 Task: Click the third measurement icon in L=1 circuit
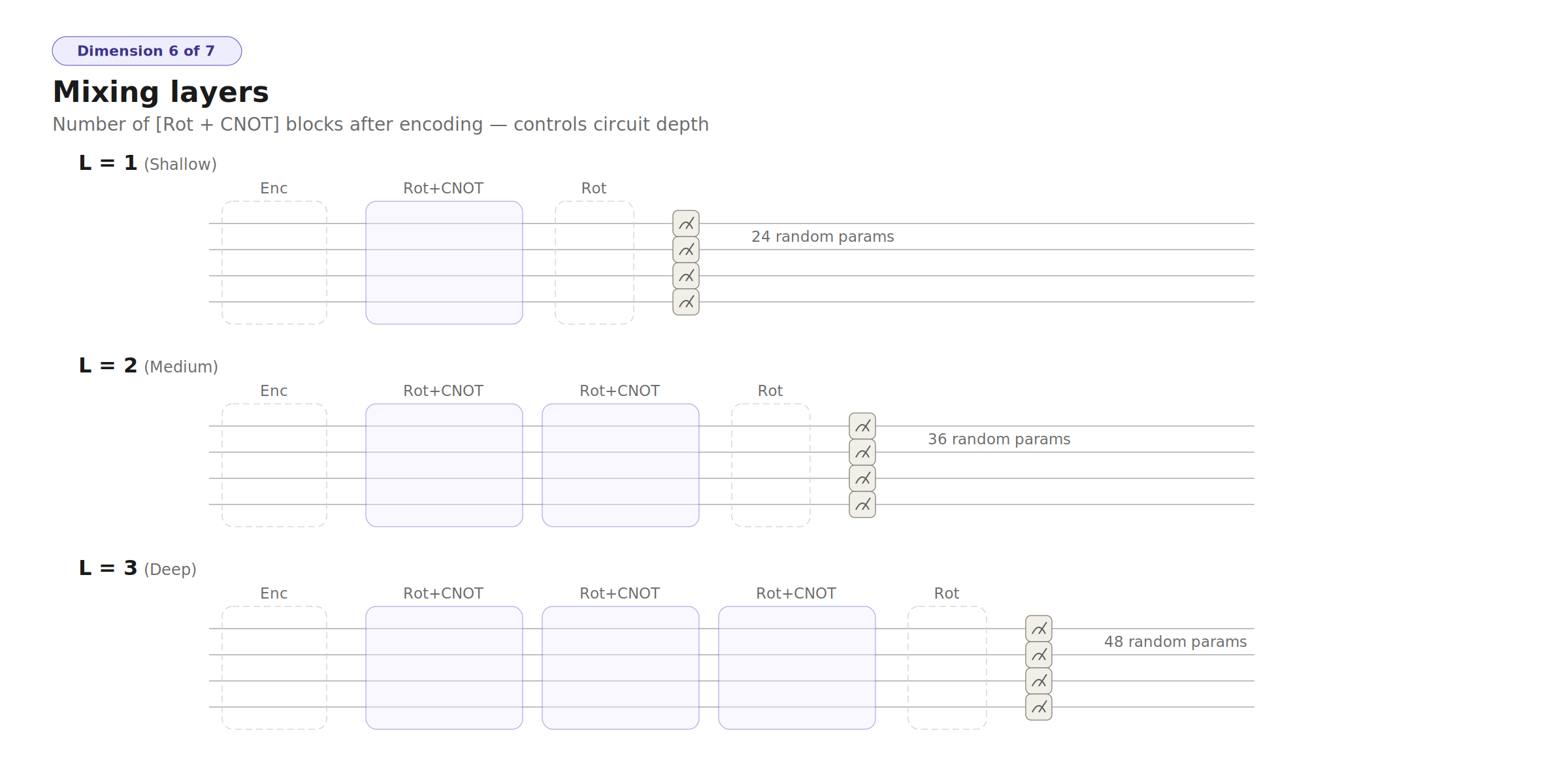coord(686,276)
